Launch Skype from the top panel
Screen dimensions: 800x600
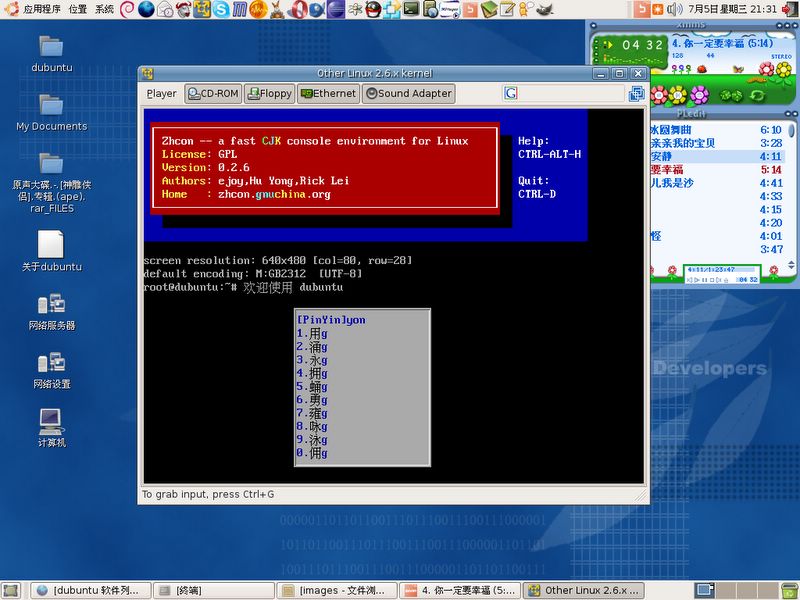(221, 9)
